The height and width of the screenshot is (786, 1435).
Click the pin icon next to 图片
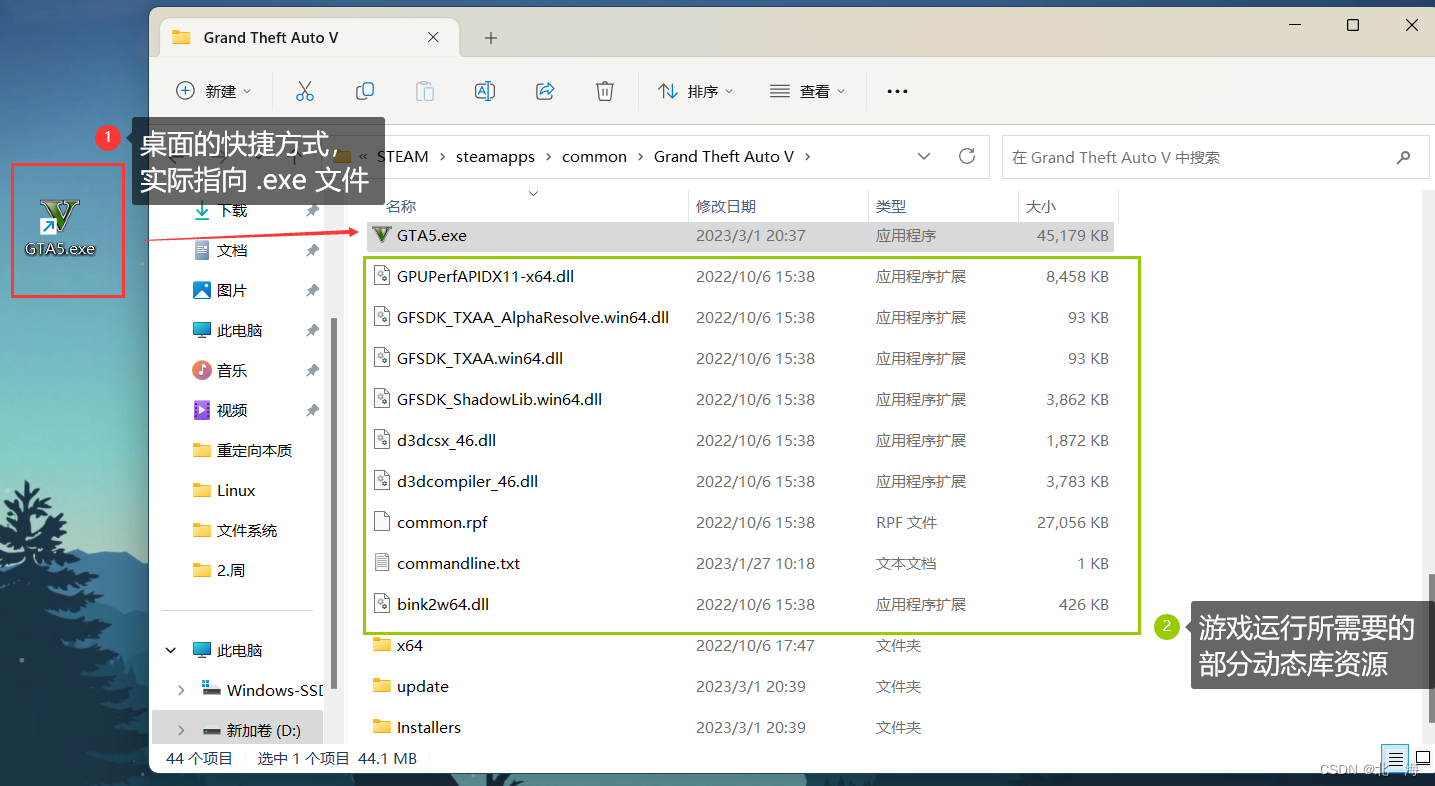(x=312, y=290)
